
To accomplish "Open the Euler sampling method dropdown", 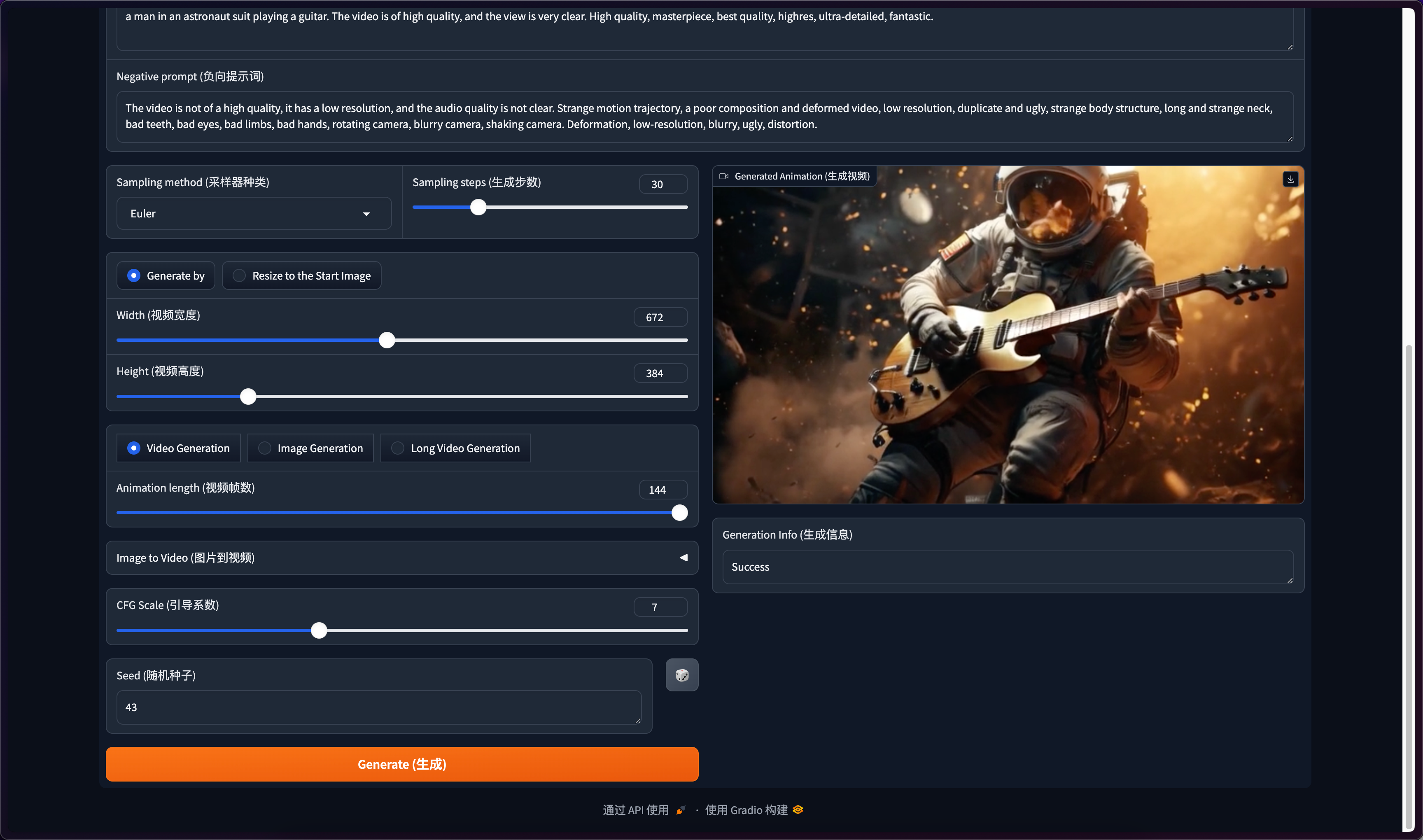I will 254,213.
